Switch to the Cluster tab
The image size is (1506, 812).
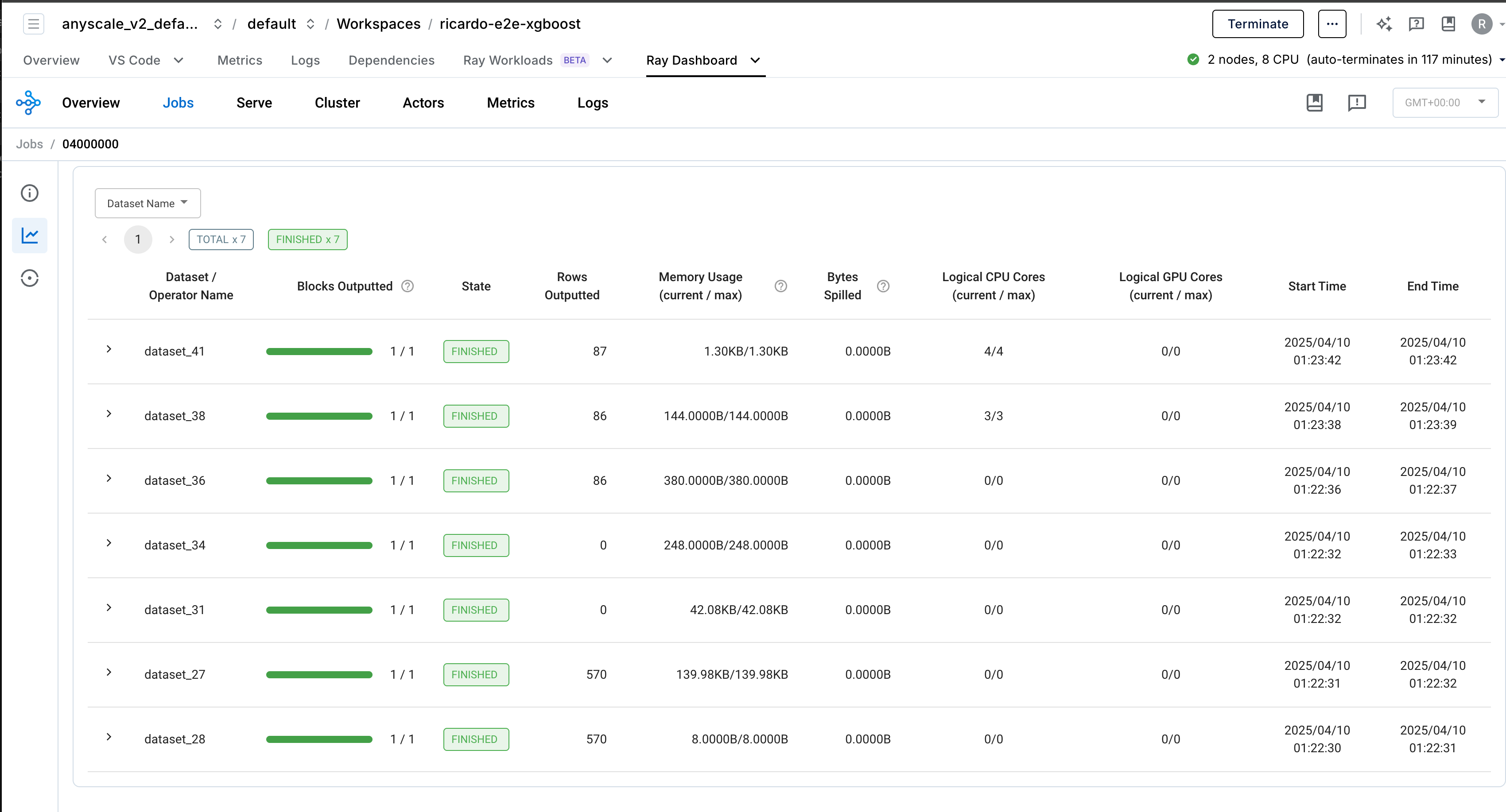click(338, 103)
